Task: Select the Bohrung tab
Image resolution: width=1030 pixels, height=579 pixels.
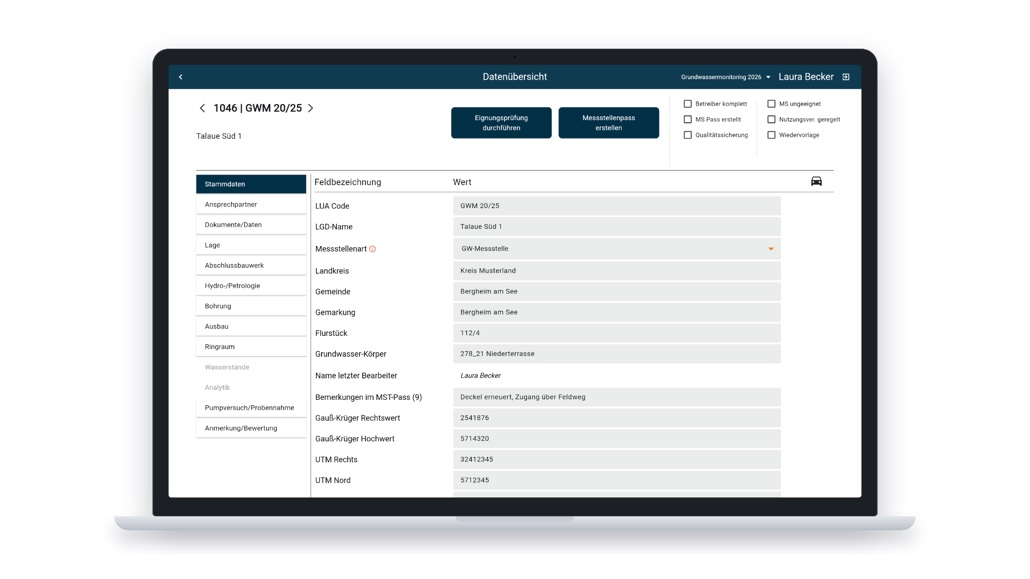Action: (251, 306)
